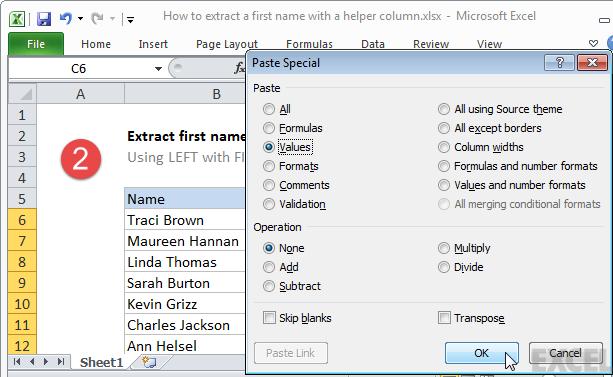Image resolution: width=613 pixels, height=377 pixels.
Task: Go to last sheet navigation arrow
Action: [x=61, y=362]
